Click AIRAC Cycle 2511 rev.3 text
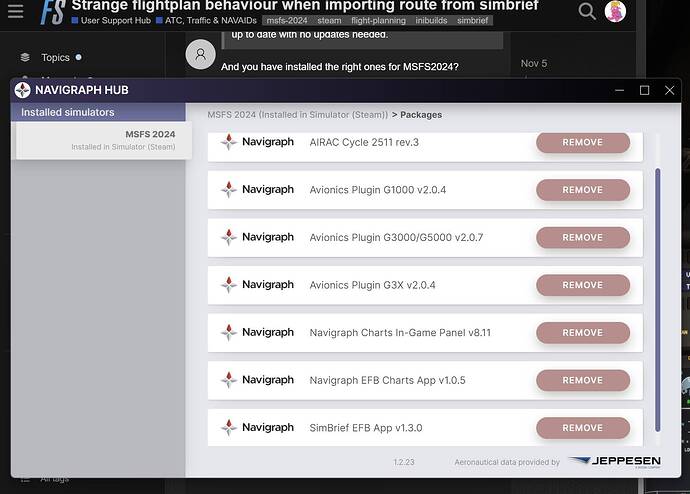 pyautogui.click(x=364, y=142)
